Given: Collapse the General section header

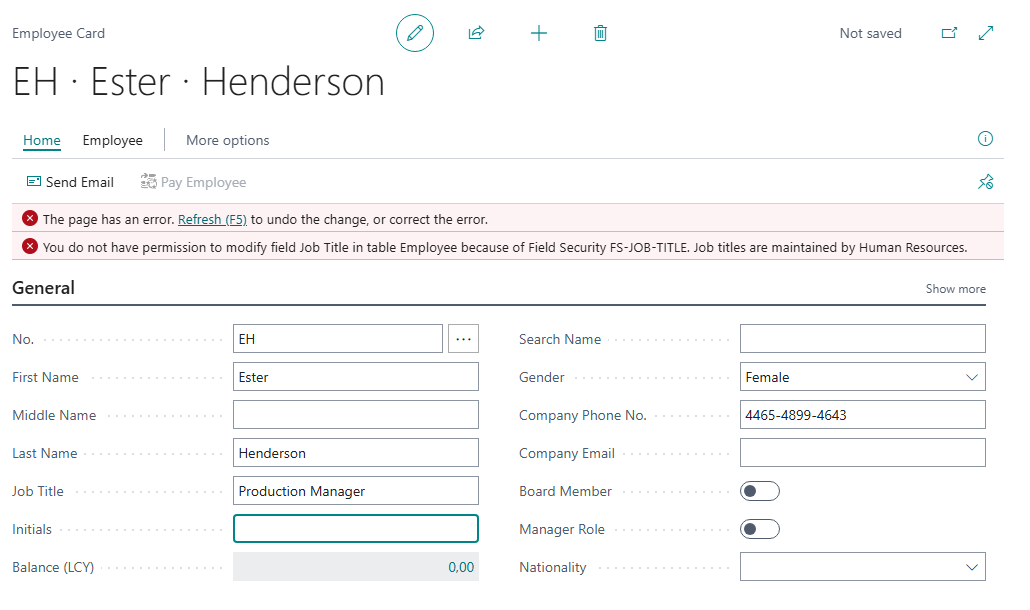Looking at the screenshot, I should click(43, 288).
